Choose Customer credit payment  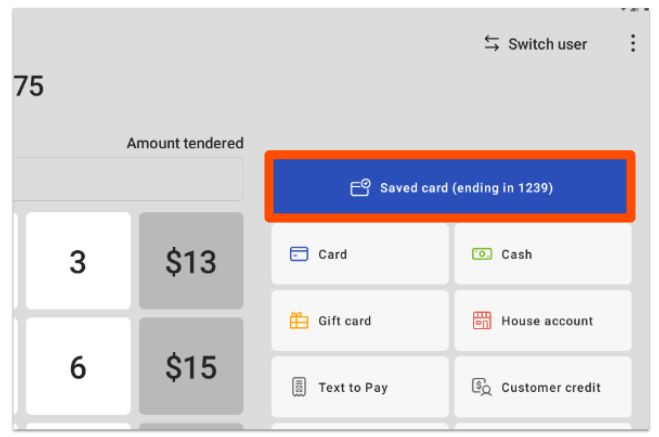click(542, 387)
